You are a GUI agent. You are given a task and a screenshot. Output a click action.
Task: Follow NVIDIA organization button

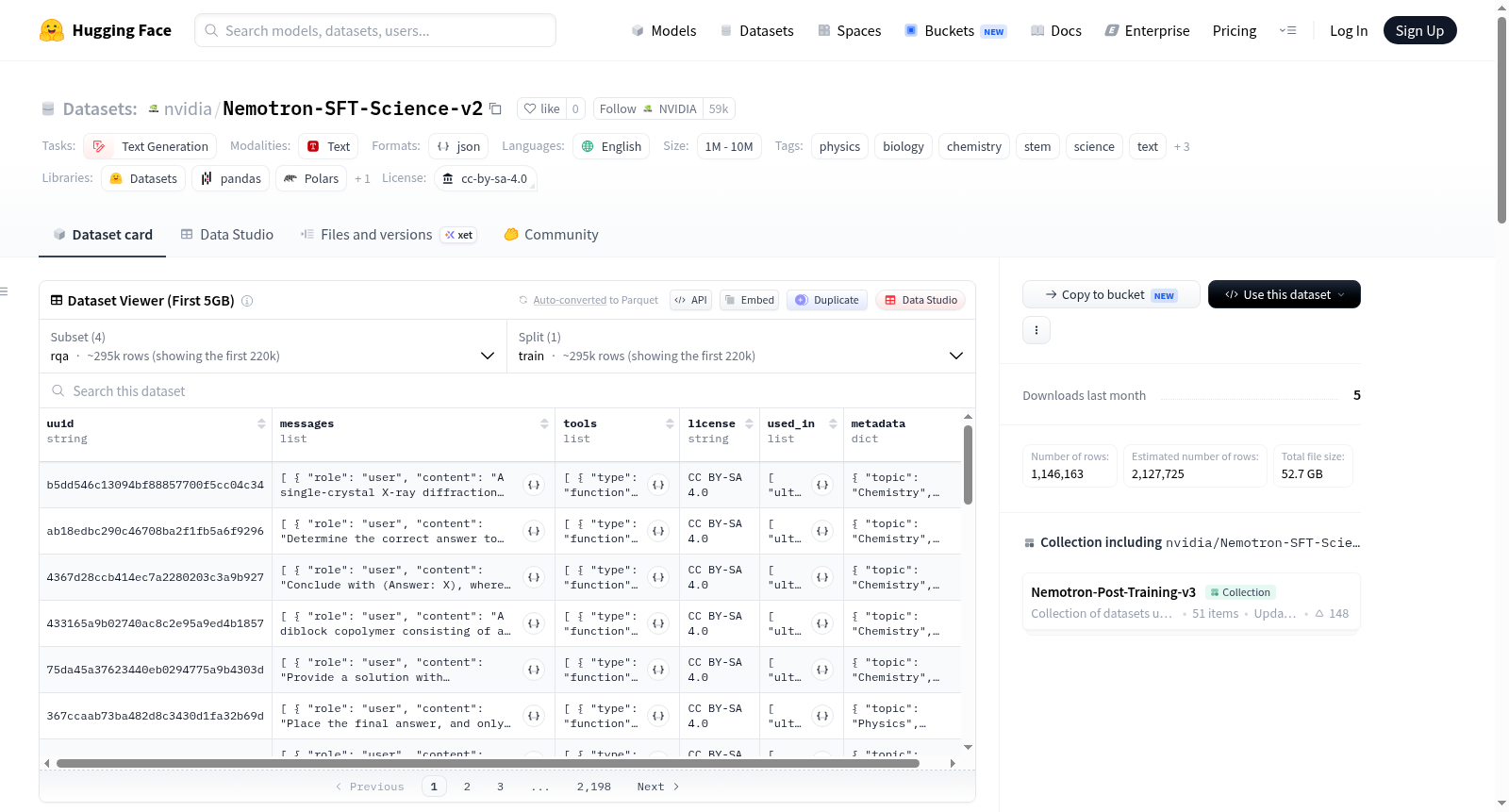coord(649,108)
